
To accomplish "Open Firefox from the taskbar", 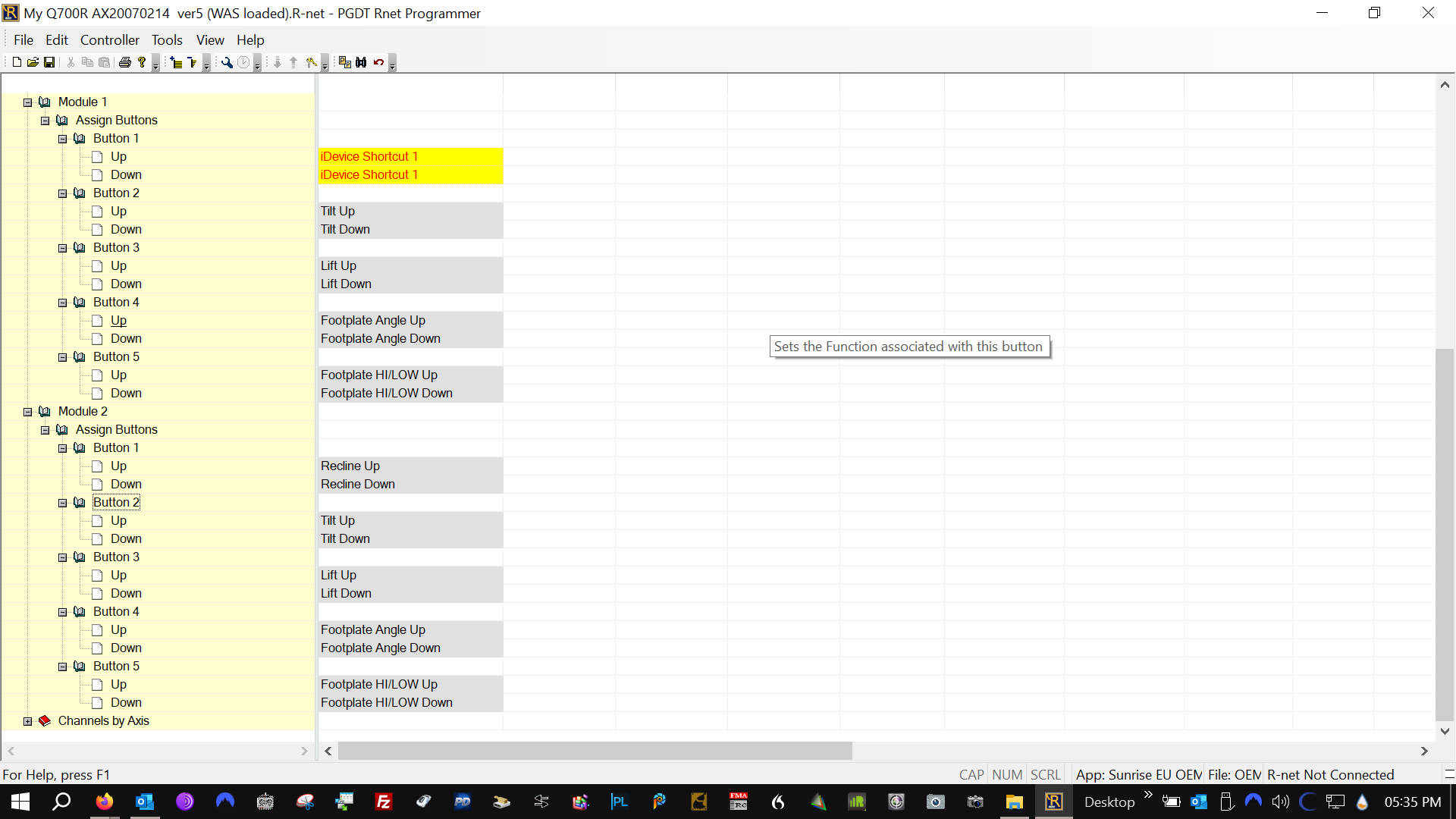I will (x=105, y=802).
